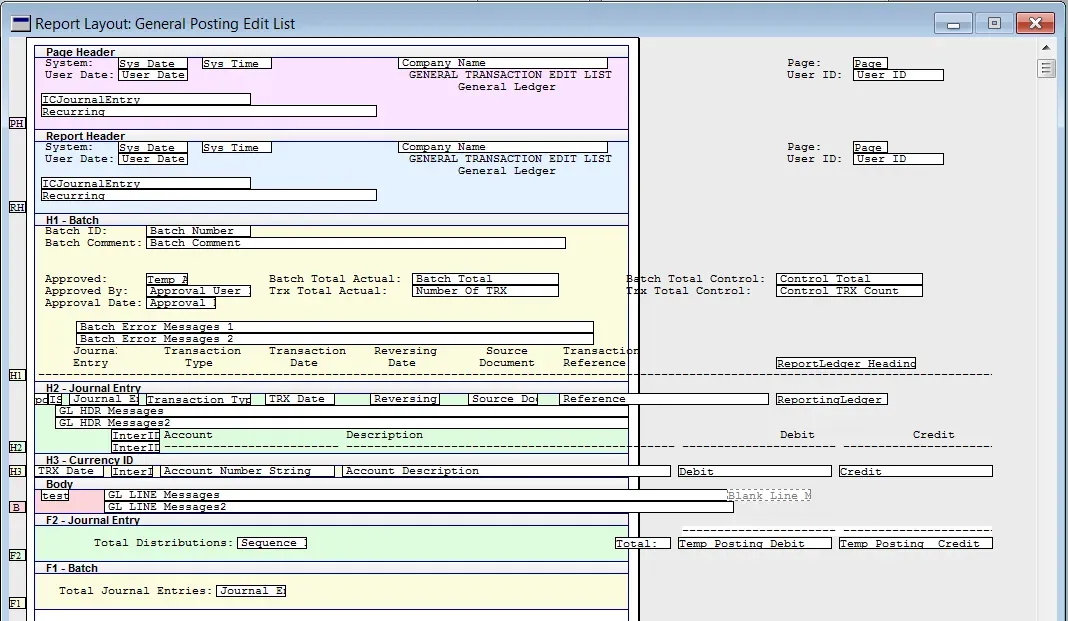The width and height of the screenshot is (1068, 621).
Task: Click the RH report header section marker
Action: pos(16,207)
